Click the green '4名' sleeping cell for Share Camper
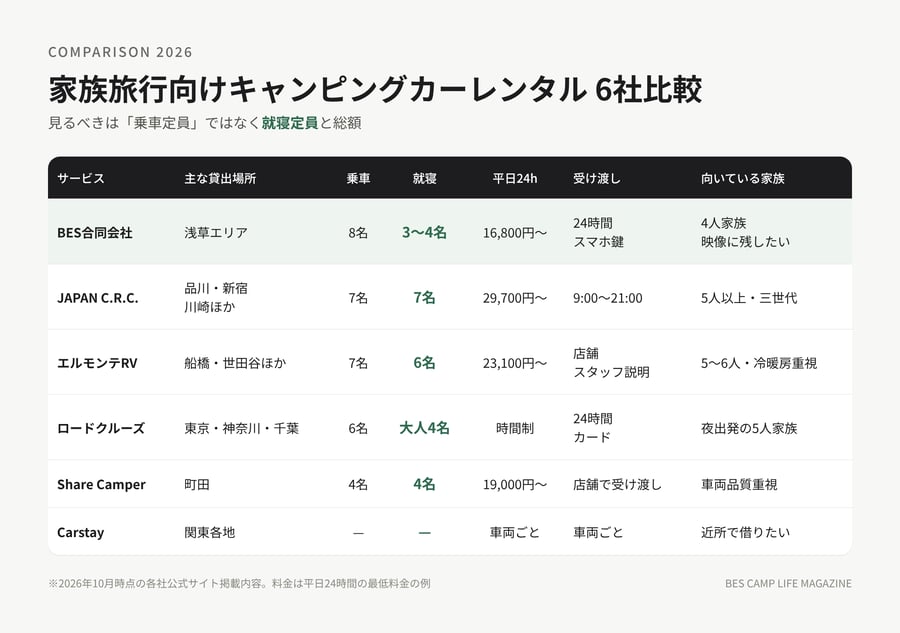 tap(424, 484)
